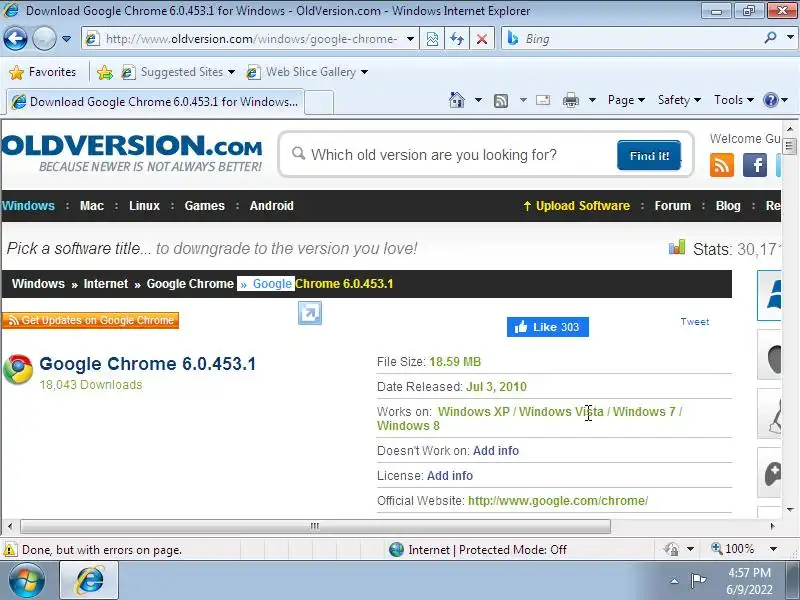Click the Upload Software link

(577, 206)
